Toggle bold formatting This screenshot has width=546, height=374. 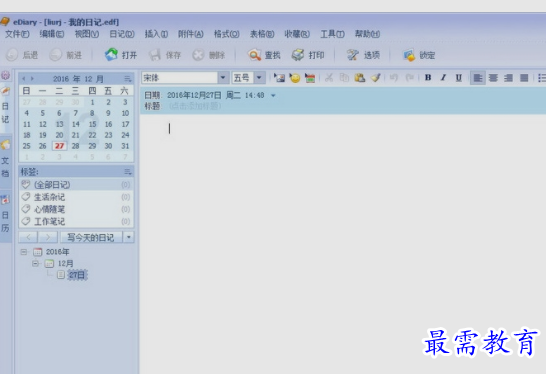pyautogui.click(x=428, y=78)
